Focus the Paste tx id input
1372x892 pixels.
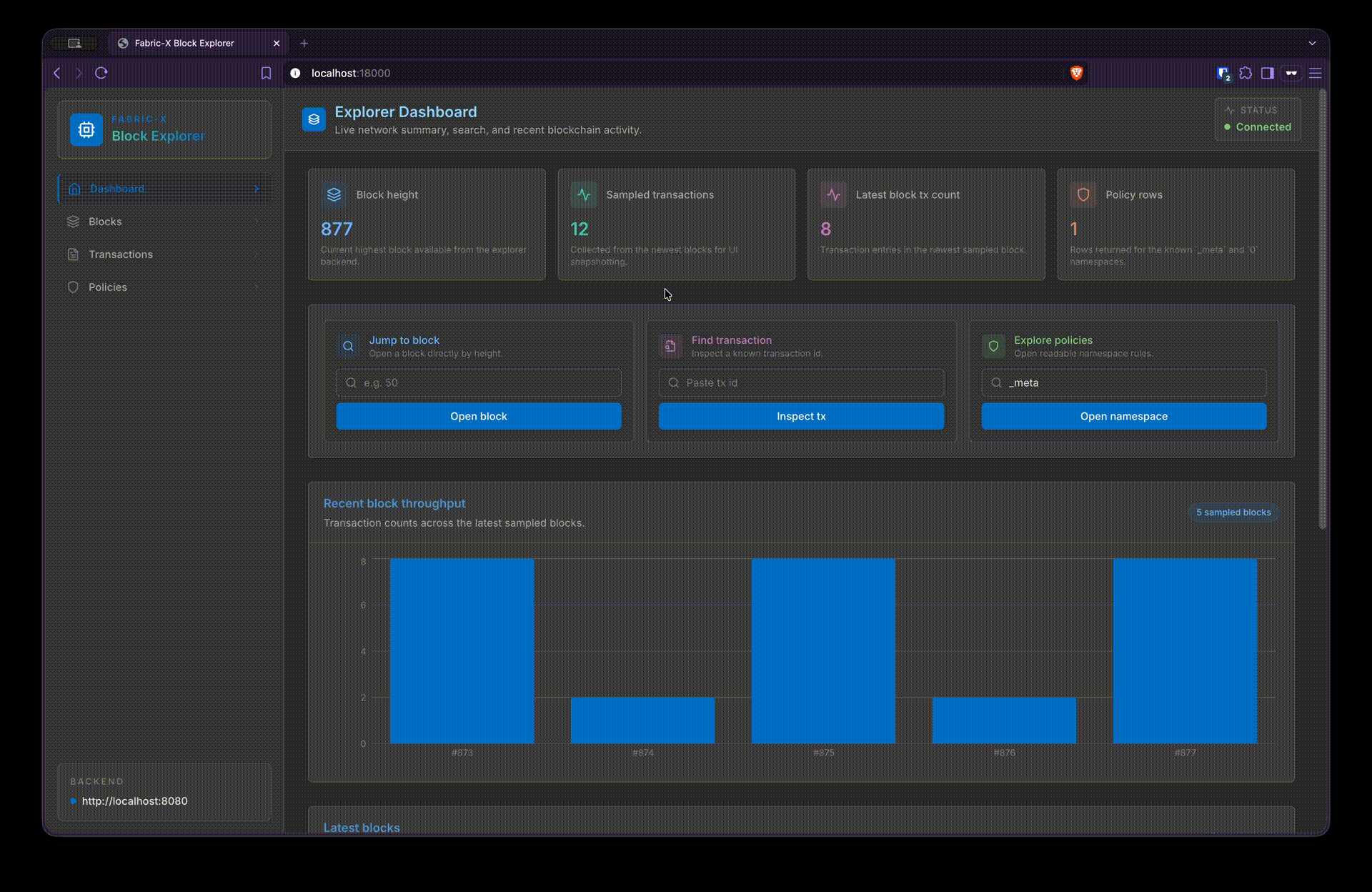click(x=801, y=382)
